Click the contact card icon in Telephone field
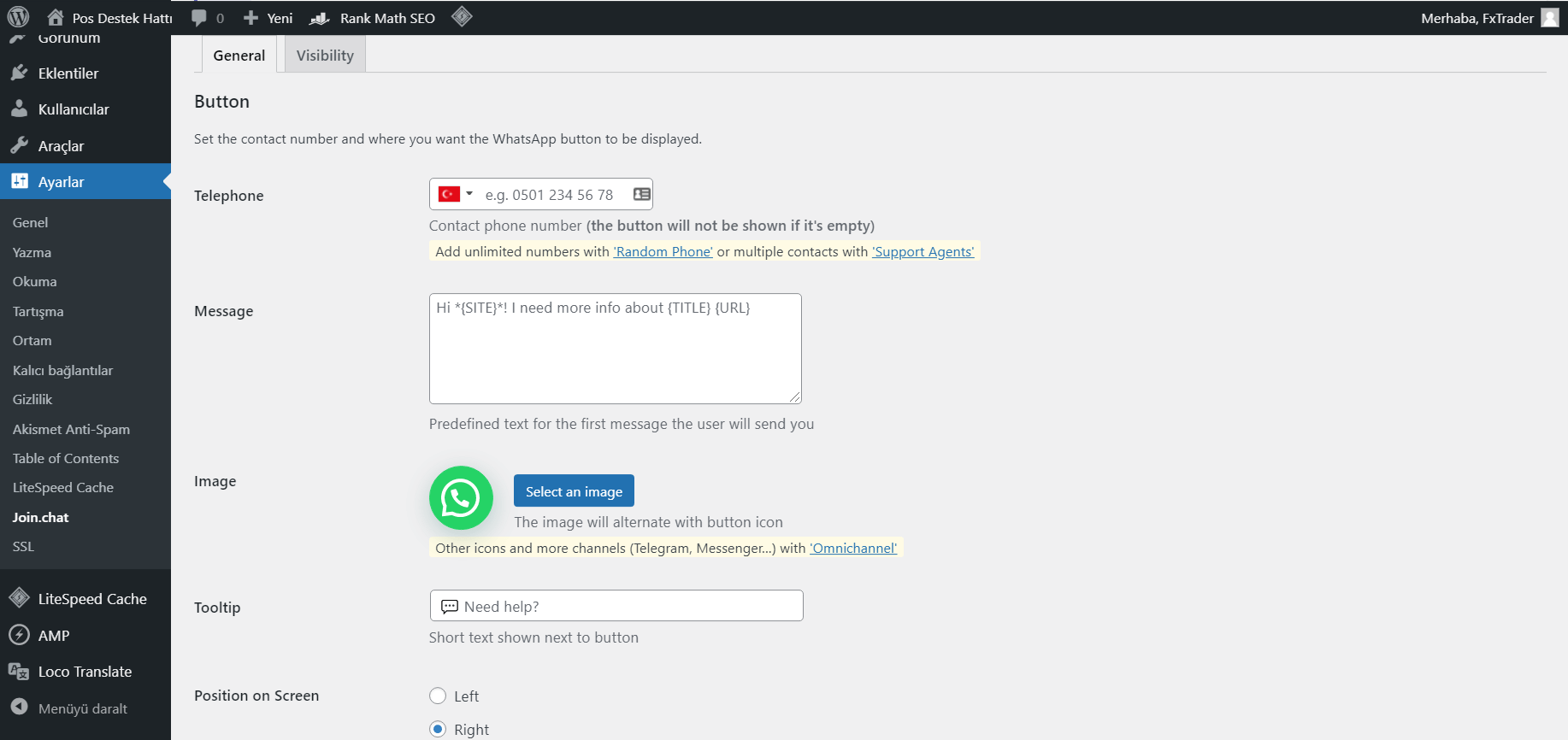Screen dimensions: 1568x740 pyautogui.click(x=641, y=195)
